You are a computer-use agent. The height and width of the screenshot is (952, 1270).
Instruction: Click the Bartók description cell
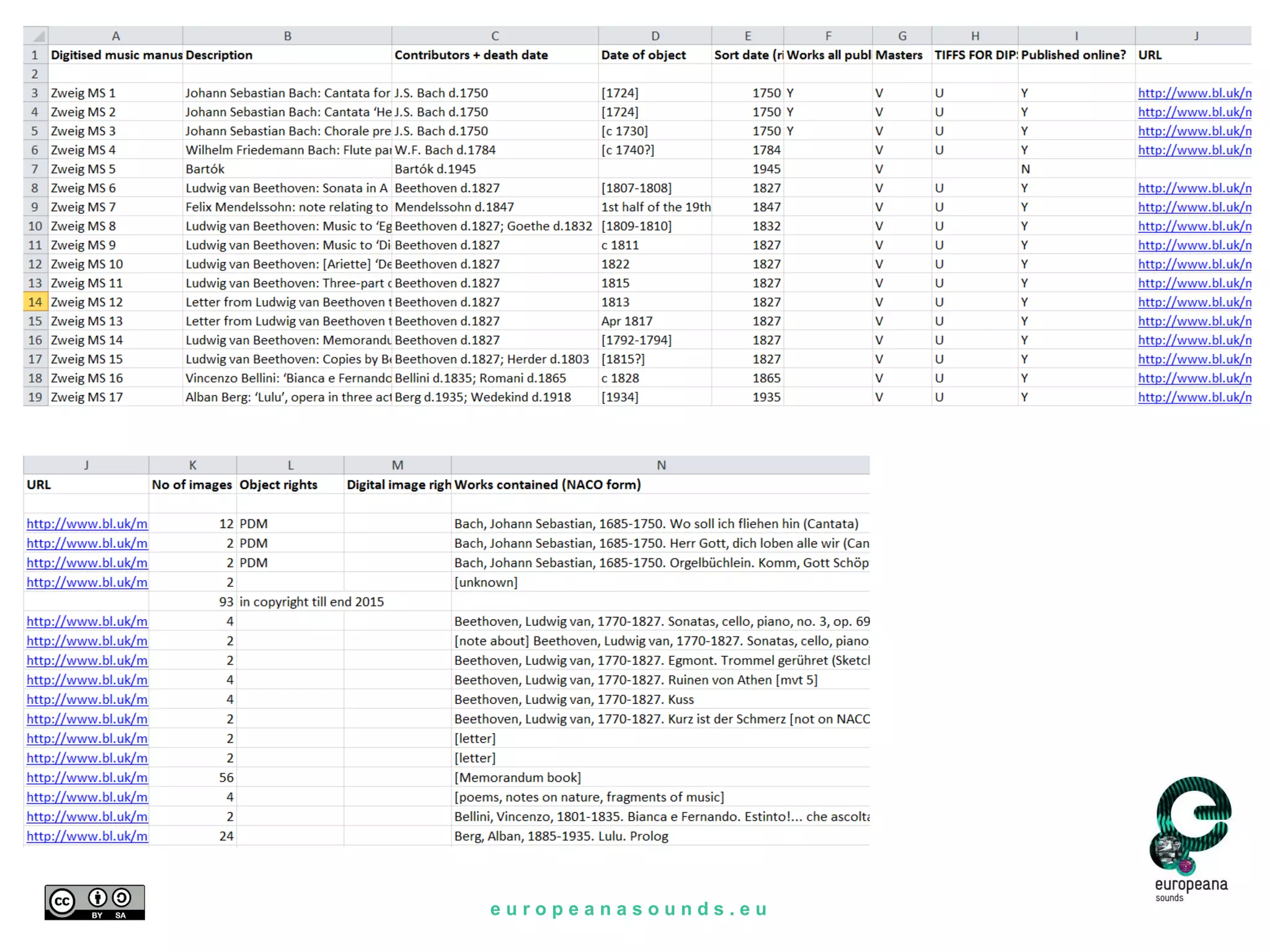(x=205, y=169)
